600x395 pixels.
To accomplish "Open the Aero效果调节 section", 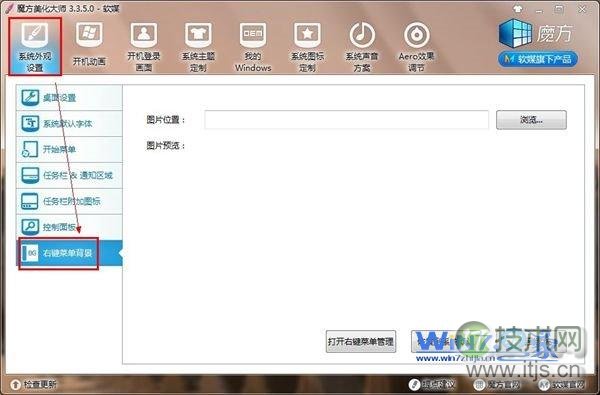I will coord(416,47).
